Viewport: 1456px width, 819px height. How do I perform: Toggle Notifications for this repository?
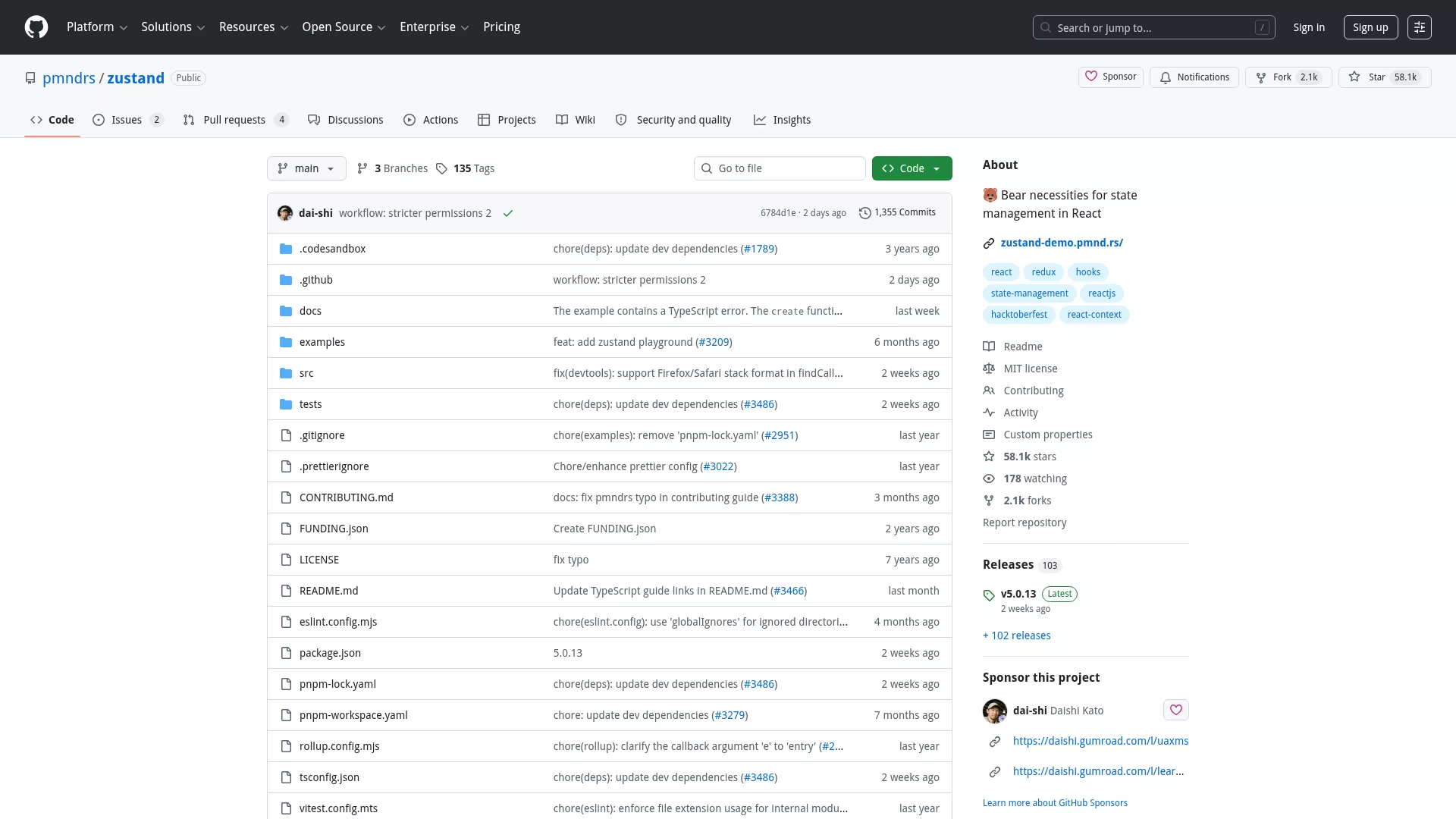[x=1194, y=77]
